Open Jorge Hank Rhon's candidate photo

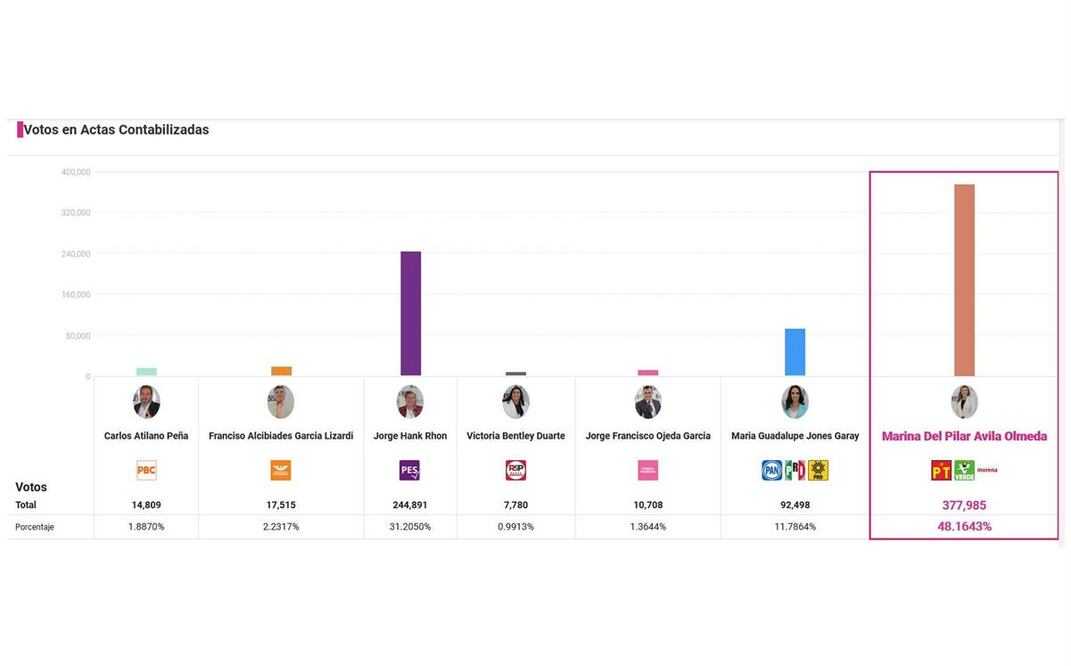[410, 402]
